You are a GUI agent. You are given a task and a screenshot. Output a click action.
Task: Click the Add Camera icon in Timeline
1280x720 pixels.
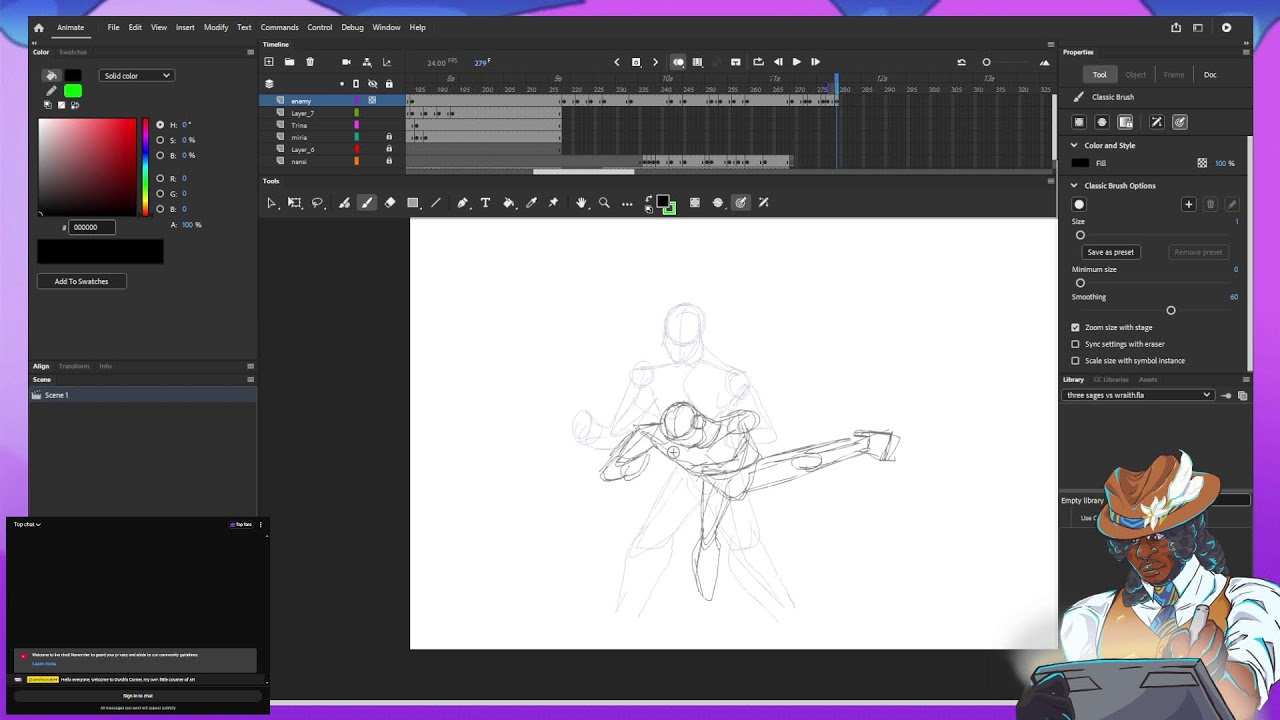tap(347, 62)
